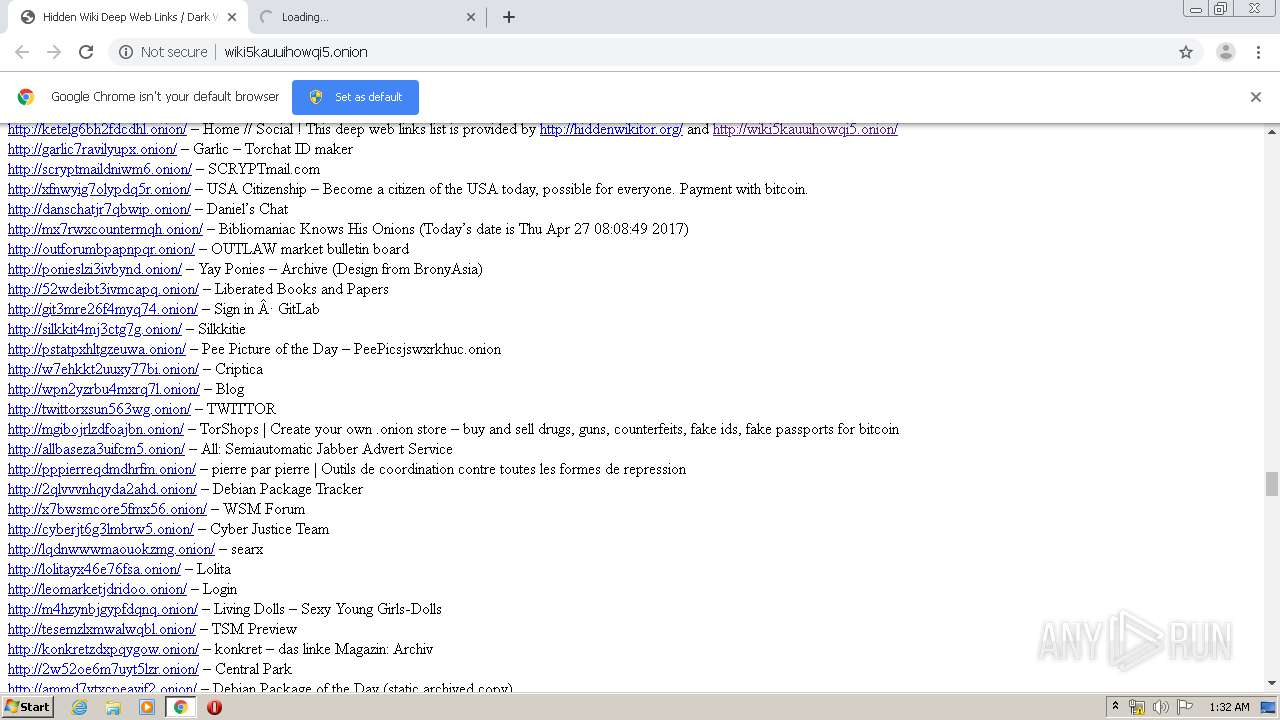Select the text 'Semiautomatic Jabber Advert Service'
The width and height of the screenshot is (1280, 720).
coord(339,449)
